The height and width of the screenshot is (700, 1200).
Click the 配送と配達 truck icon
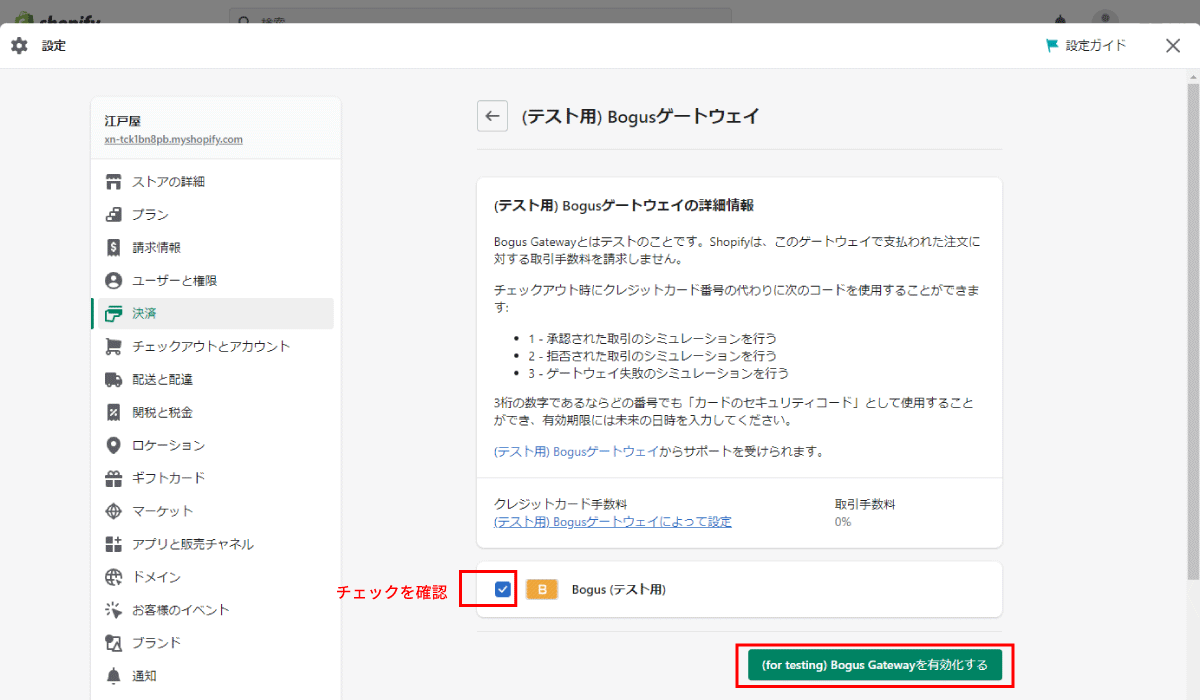click(x=114, y=380)
